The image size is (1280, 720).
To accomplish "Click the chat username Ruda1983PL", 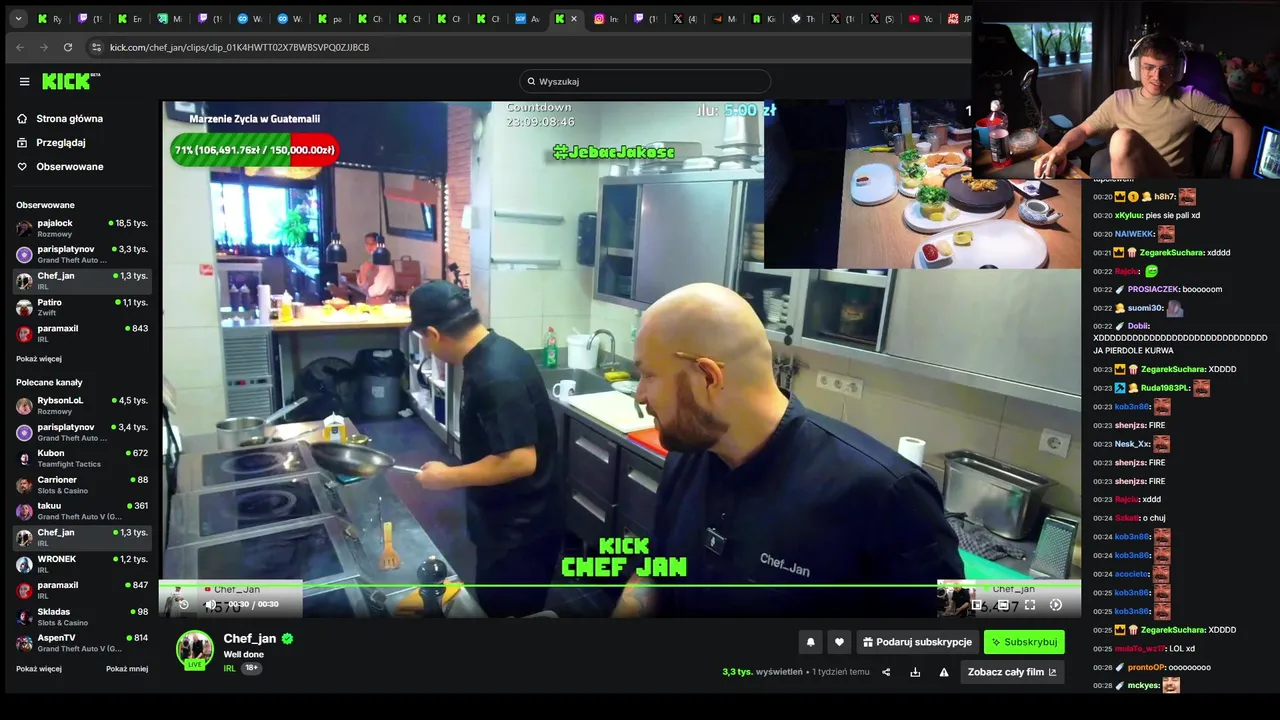I will pyautogui.click(x=1165, y=388).
